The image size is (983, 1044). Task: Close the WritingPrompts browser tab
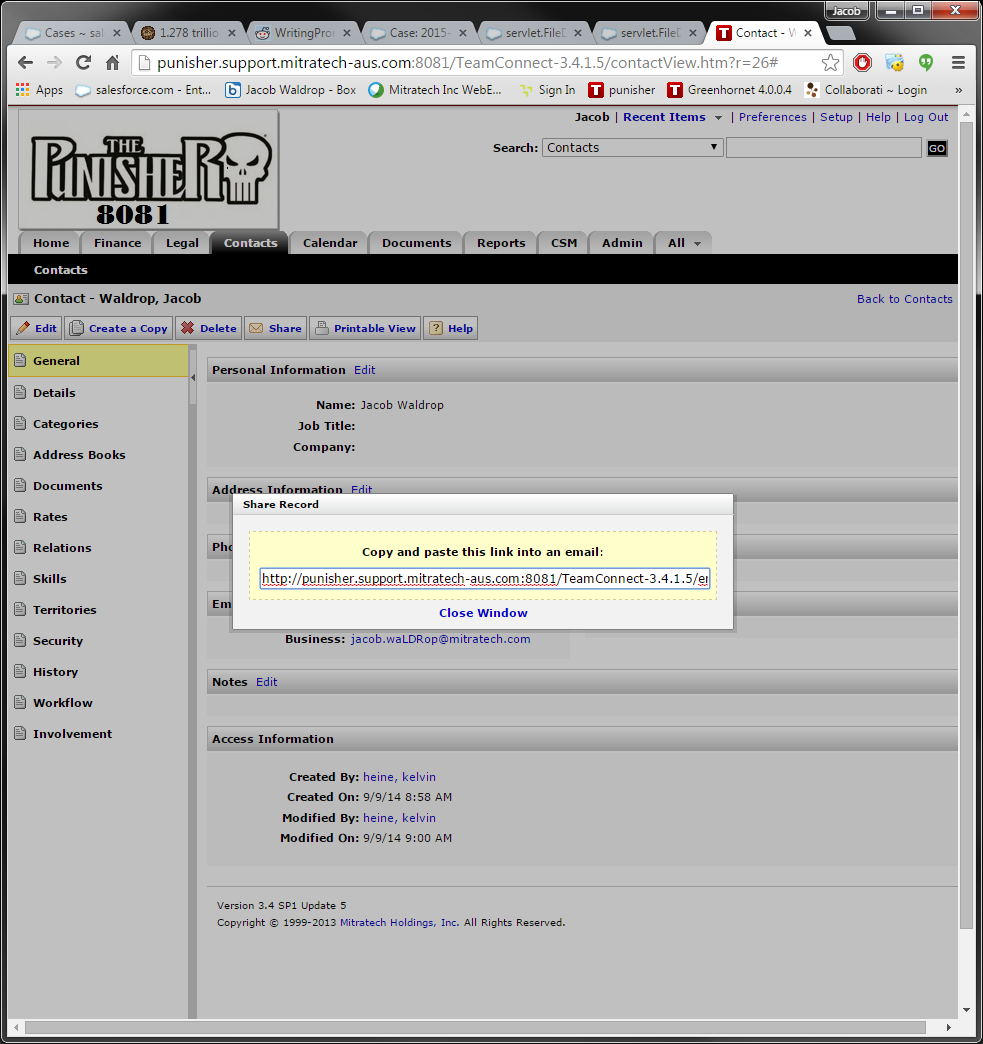(347, 33)
